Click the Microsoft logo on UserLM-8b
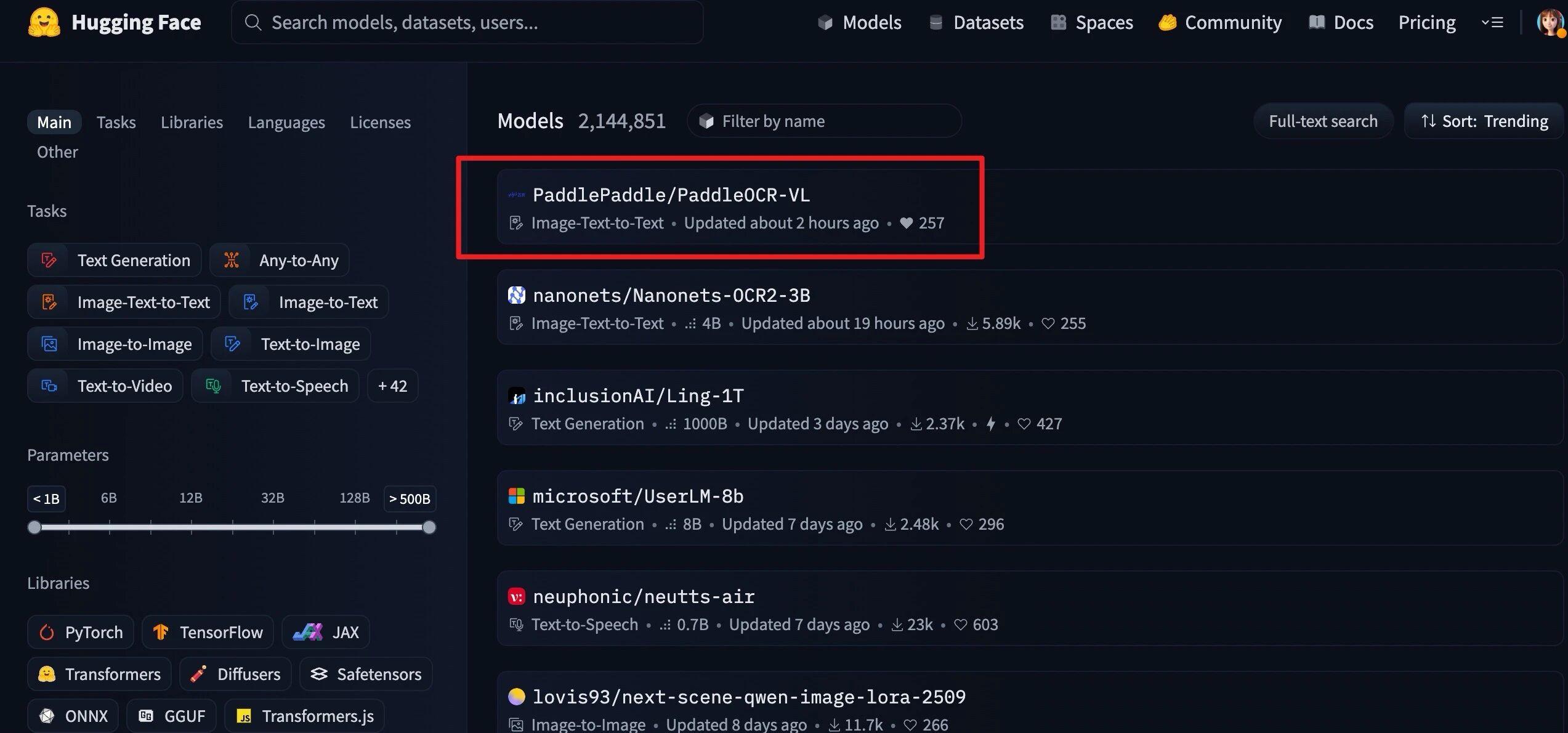Viewport: 1568px width, 733px height. [x=516, y=496]
